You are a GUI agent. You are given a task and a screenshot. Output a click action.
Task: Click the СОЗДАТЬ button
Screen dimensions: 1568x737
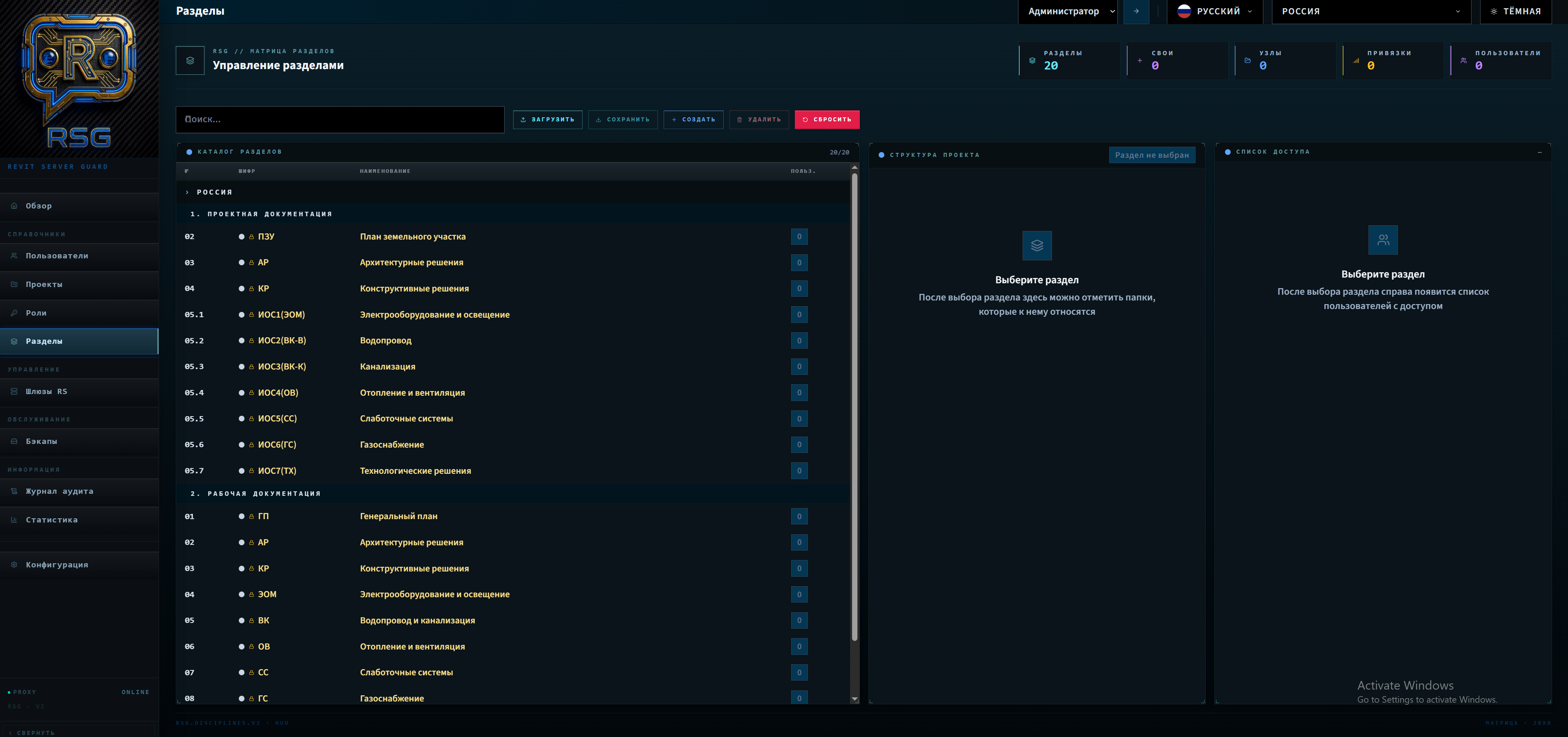tap(693, 119)
